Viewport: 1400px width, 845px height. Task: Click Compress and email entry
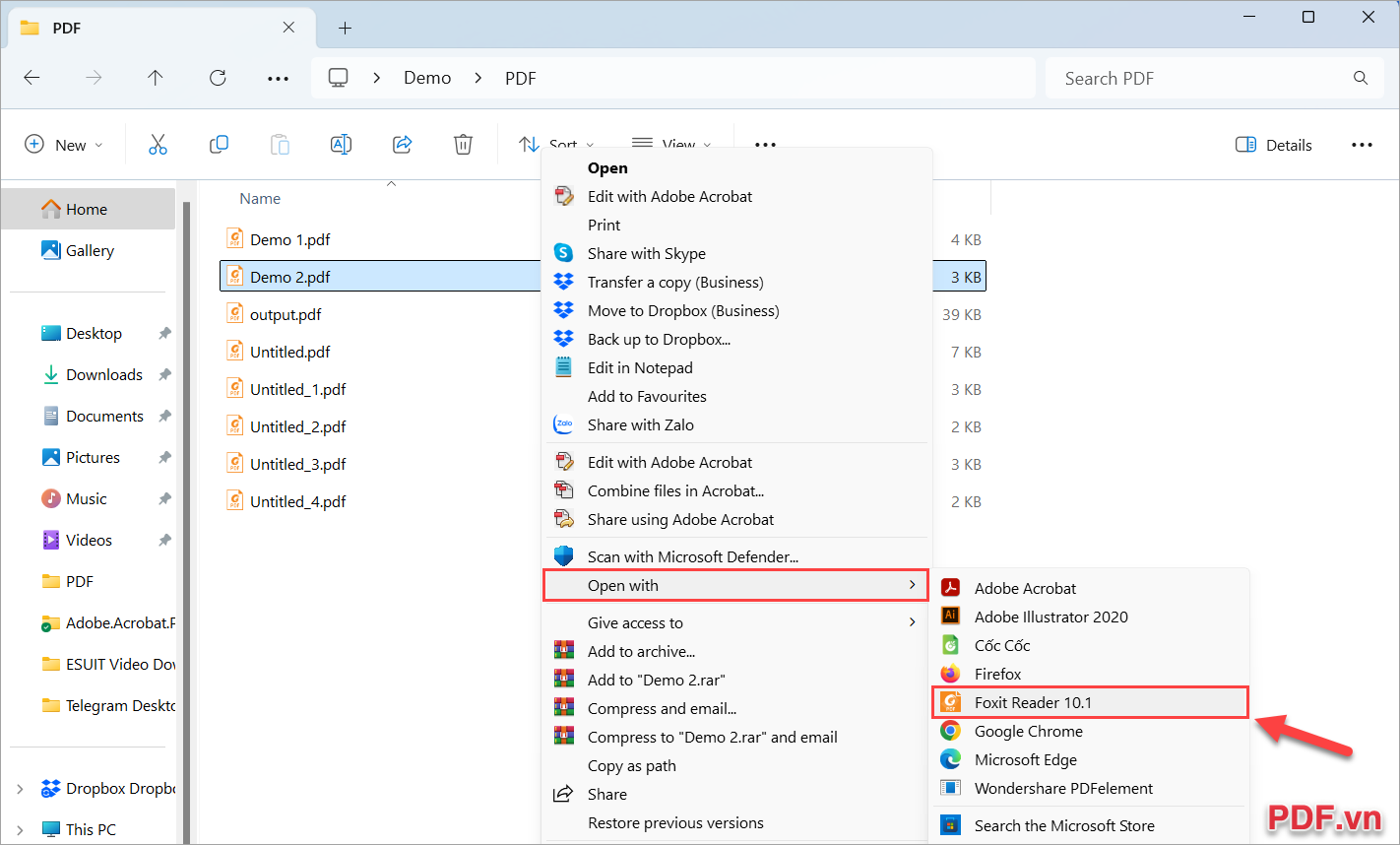(x=736, y=708)
